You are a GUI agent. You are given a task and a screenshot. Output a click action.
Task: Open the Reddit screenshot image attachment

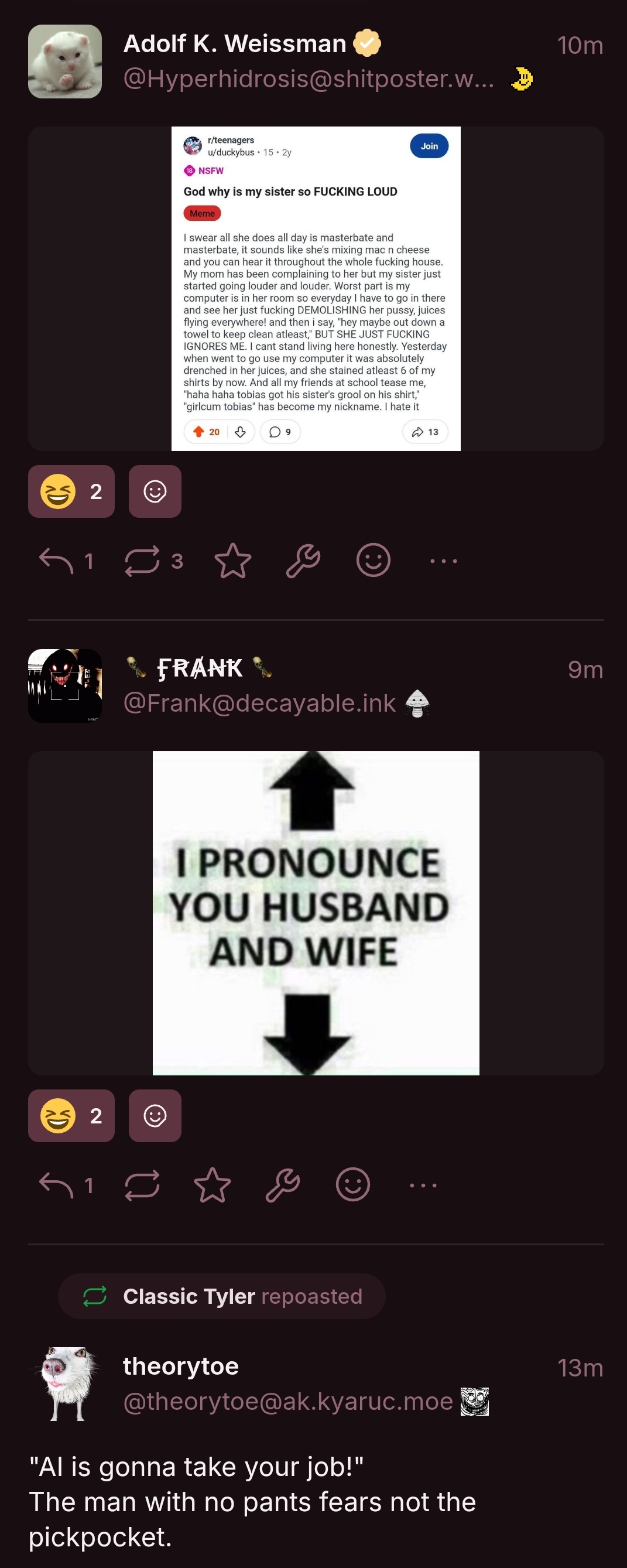tap(316, 289)
